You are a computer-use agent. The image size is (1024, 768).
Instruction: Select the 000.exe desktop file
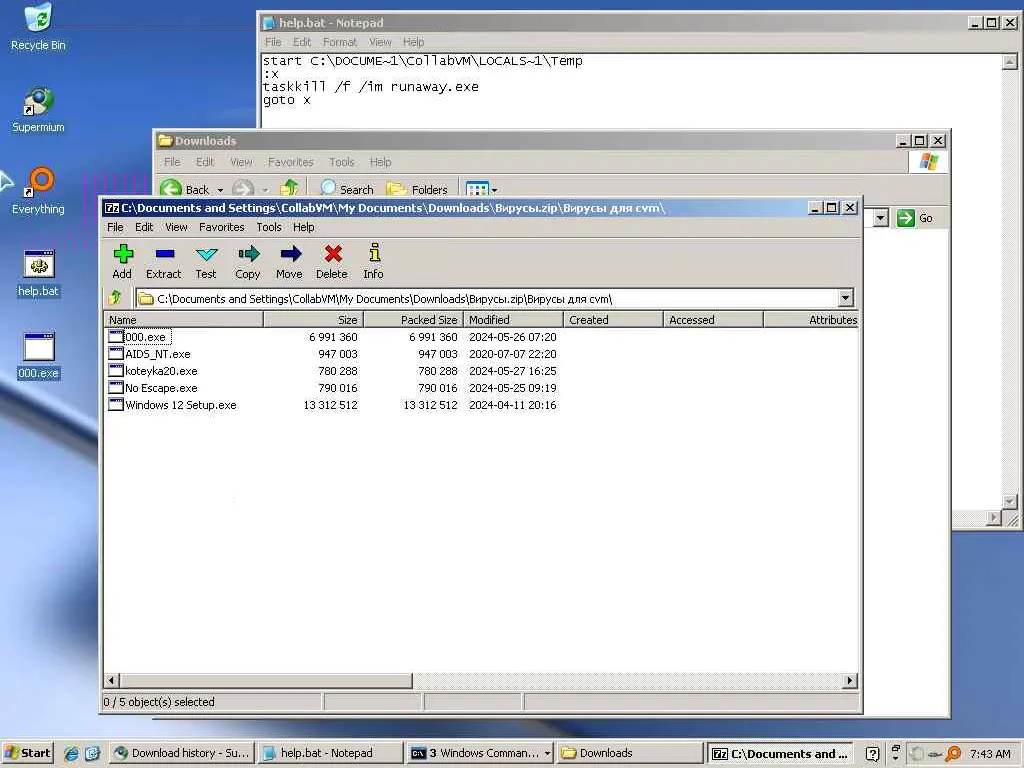[38, 357]
